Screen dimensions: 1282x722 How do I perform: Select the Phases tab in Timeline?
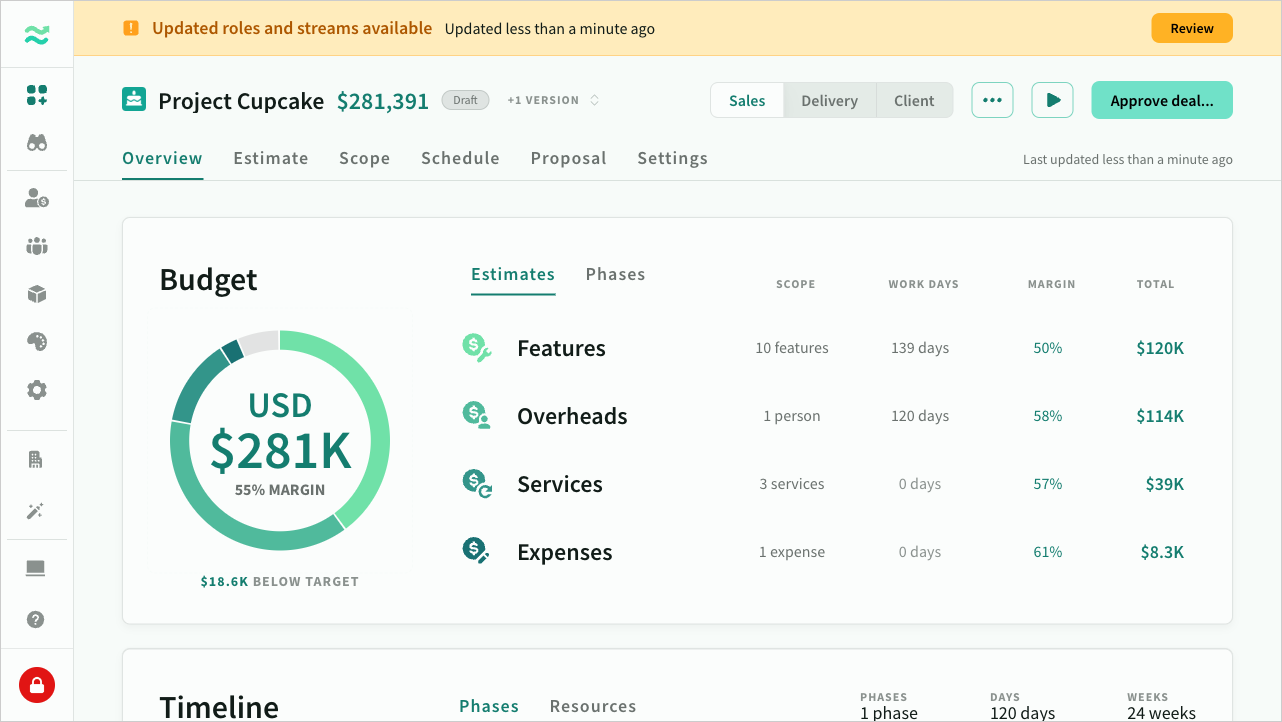[489, 706]
